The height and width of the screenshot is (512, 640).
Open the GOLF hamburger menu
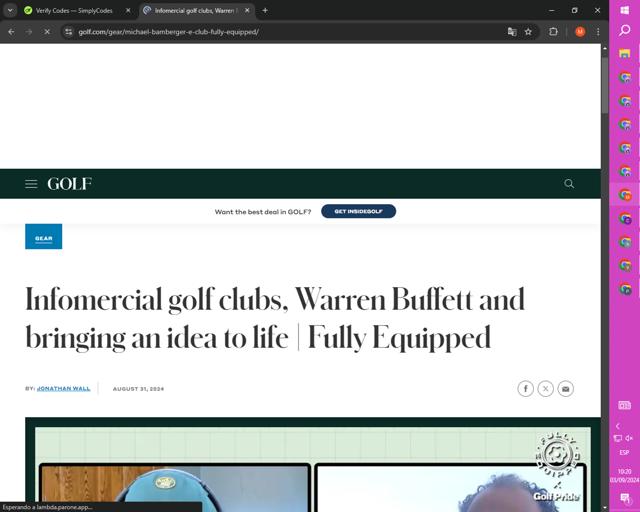[31, 184]
